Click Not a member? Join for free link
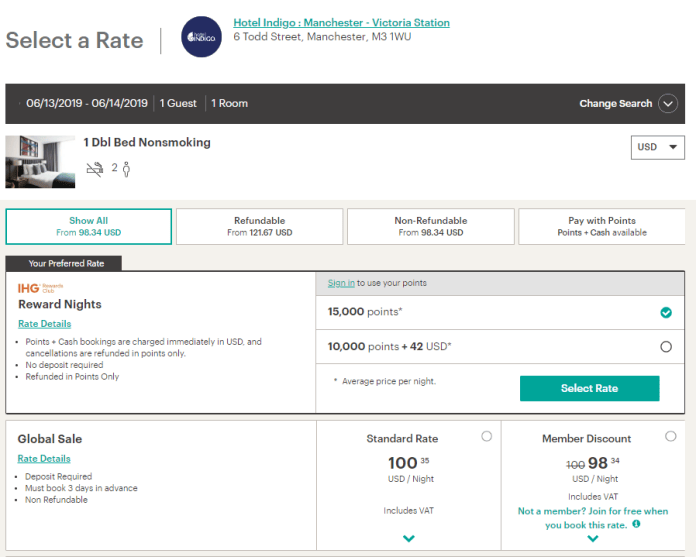This screenshot has width=696, height=557. pos(593,518)
